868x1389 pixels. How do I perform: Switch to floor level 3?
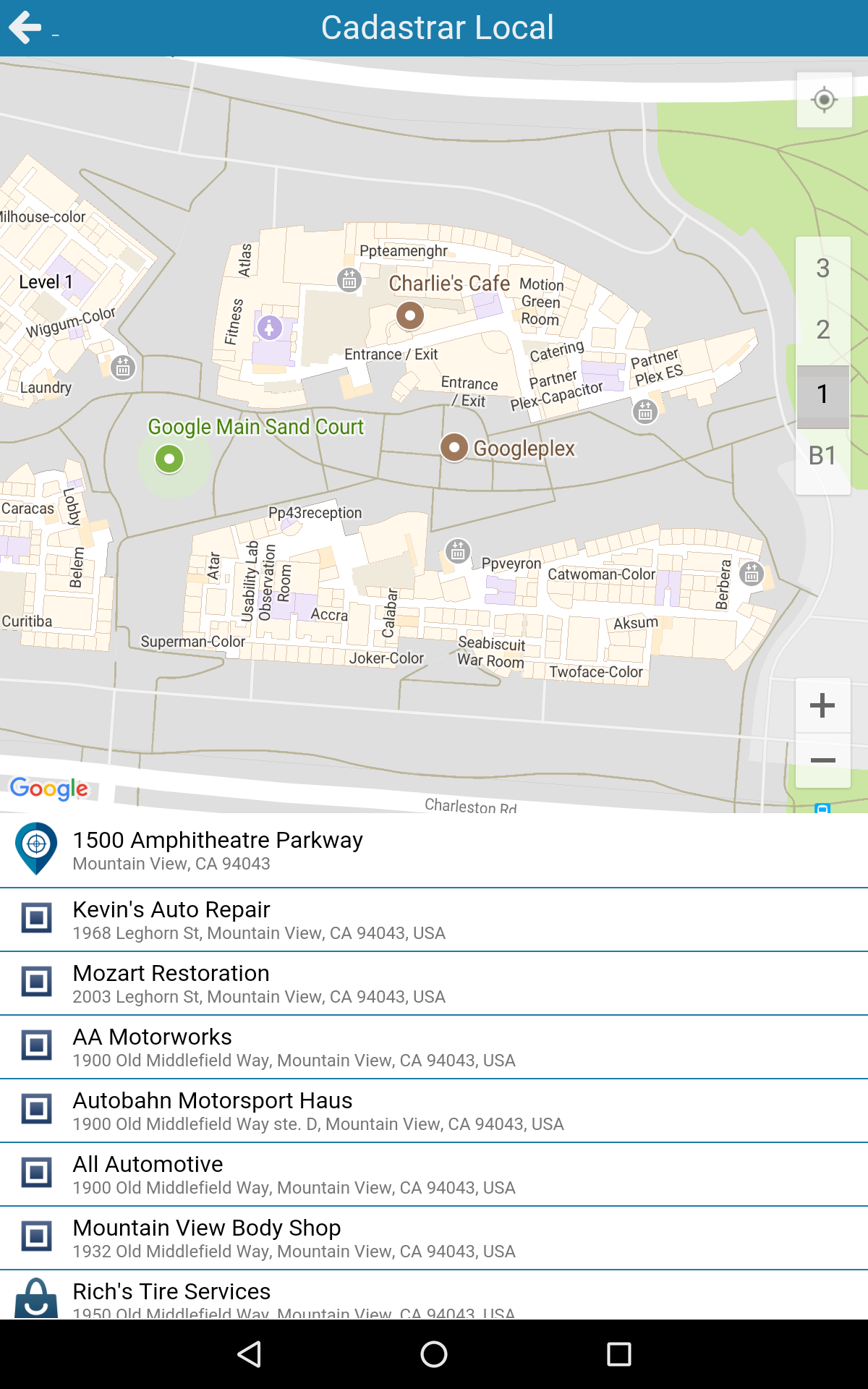click(822, 268)
